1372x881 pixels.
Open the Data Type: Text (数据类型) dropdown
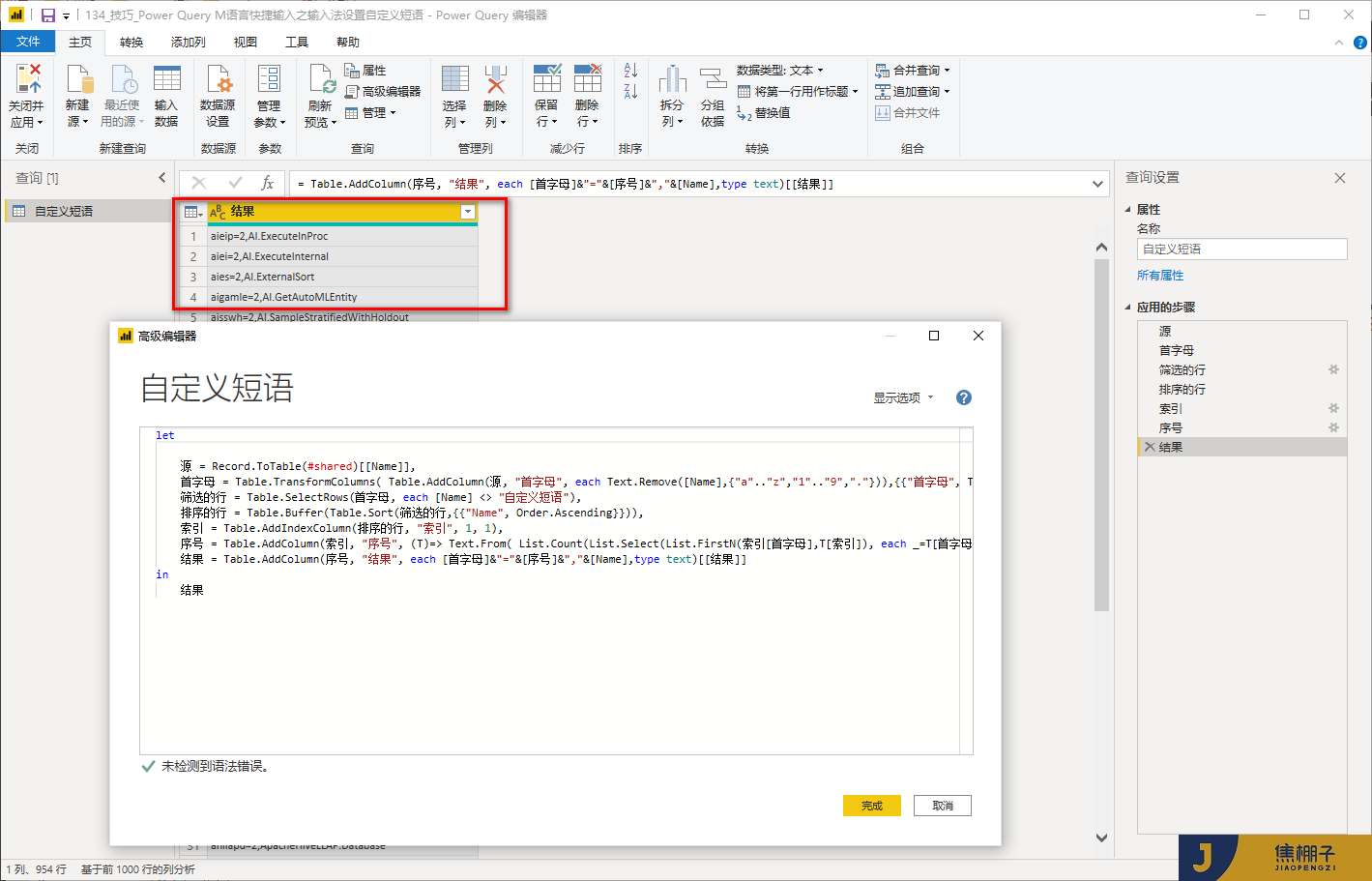click(x=780, y=71)
